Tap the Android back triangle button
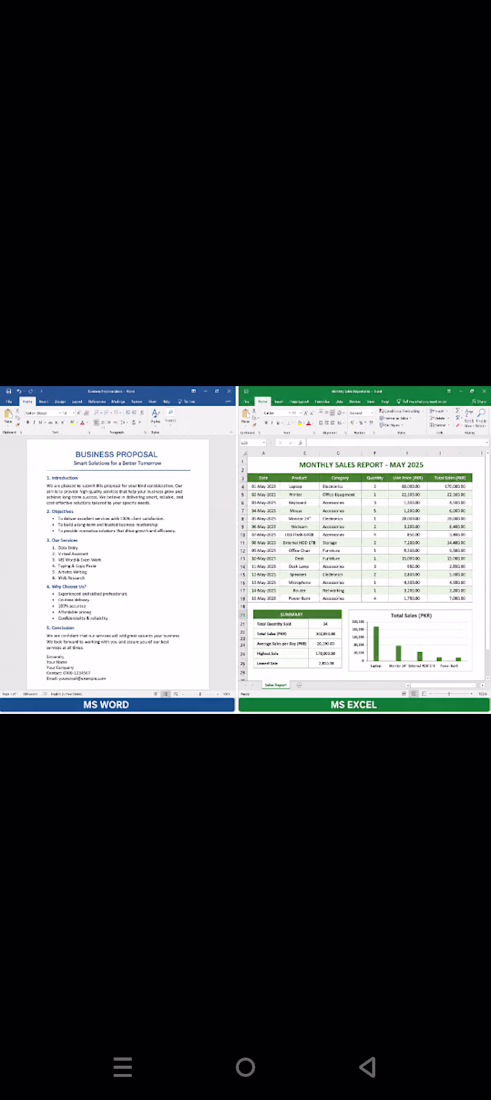 point(368,1067)
